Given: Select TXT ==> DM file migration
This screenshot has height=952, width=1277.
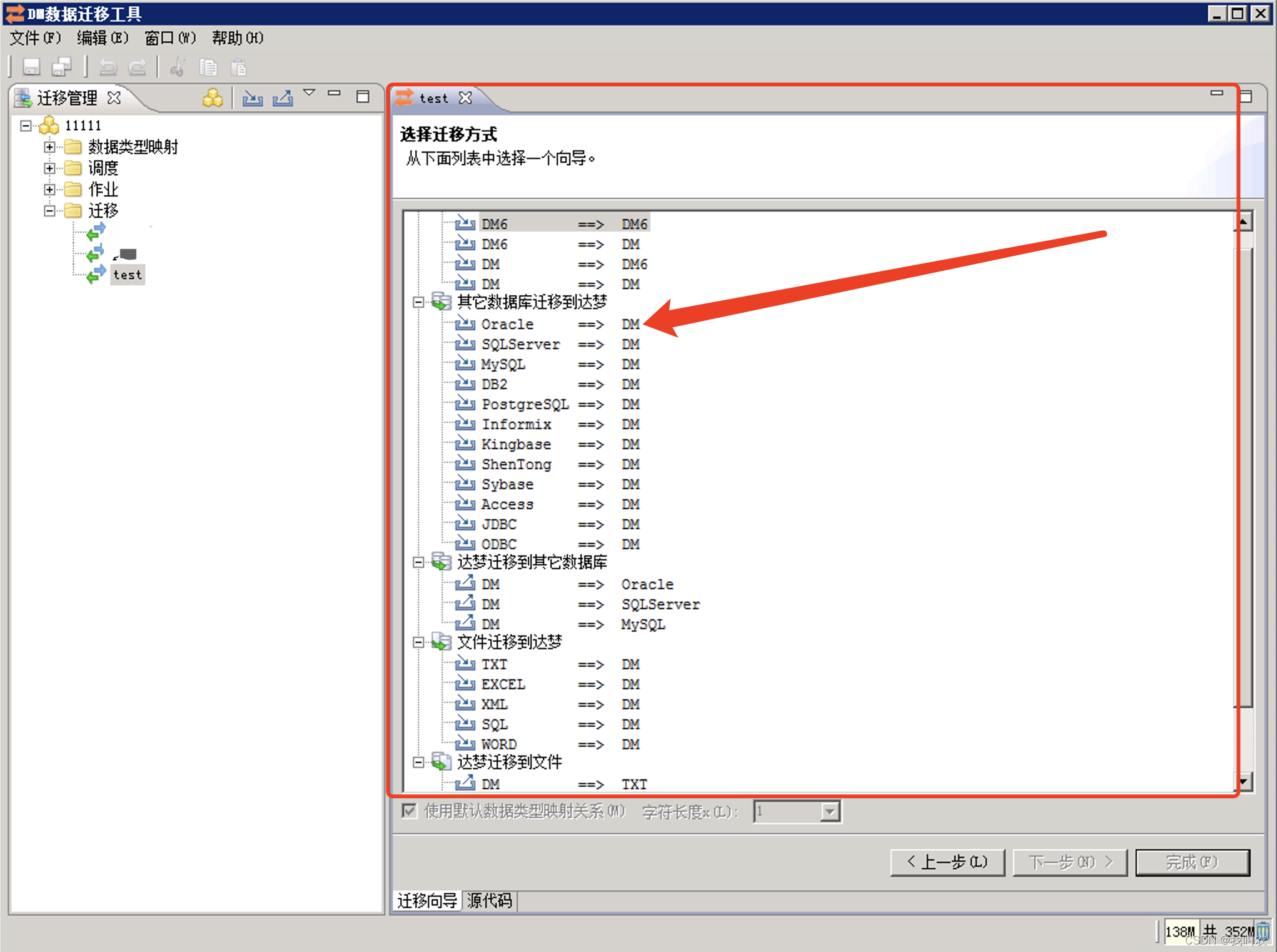Looking at the screenshot, I should pyautogui.click(x=547, y=665).
